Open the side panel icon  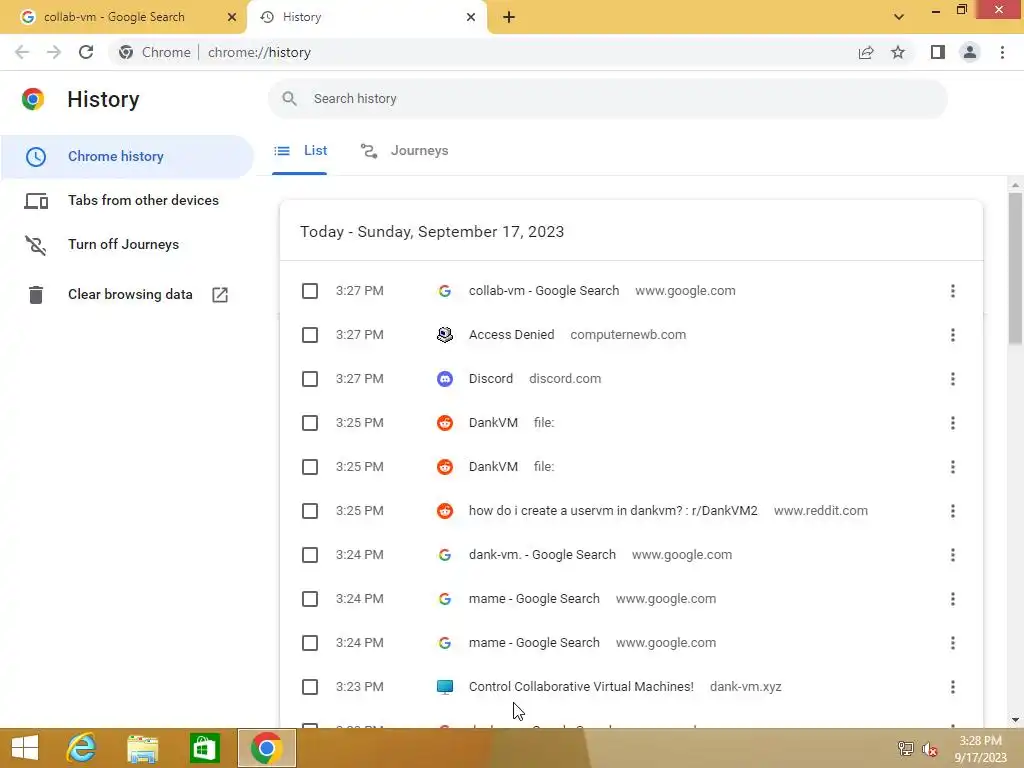click(x=938, y=52)
